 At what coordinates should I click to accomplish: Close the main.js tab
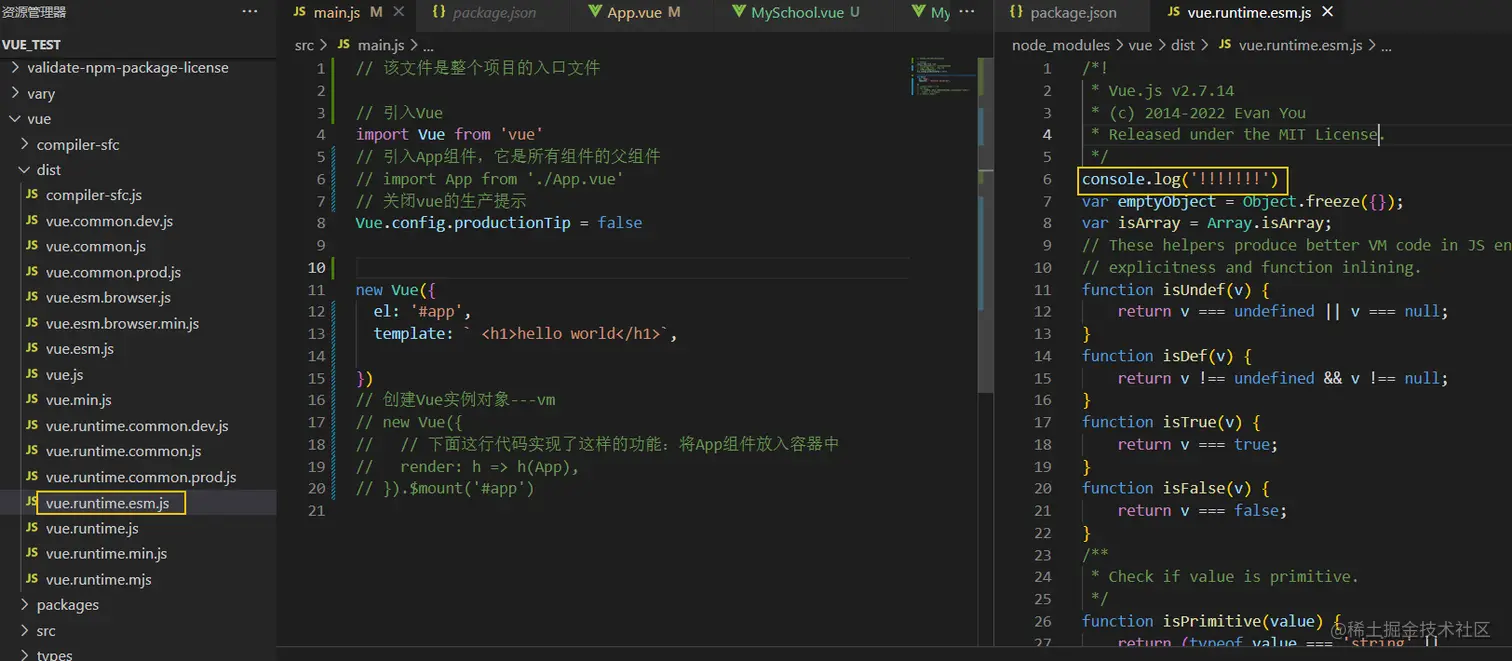pos(399,12)
